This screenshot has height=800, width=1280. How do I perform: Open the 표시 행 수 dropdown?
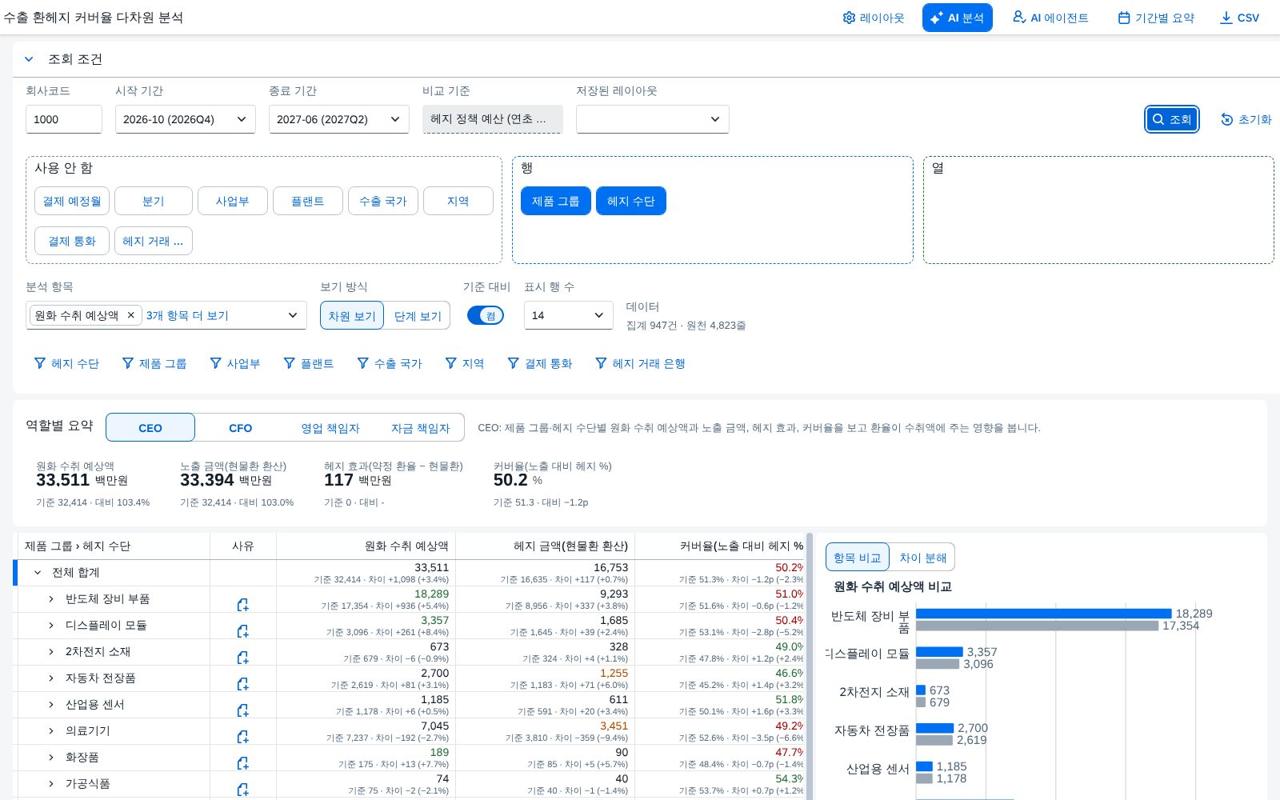(x=568, y=315)
